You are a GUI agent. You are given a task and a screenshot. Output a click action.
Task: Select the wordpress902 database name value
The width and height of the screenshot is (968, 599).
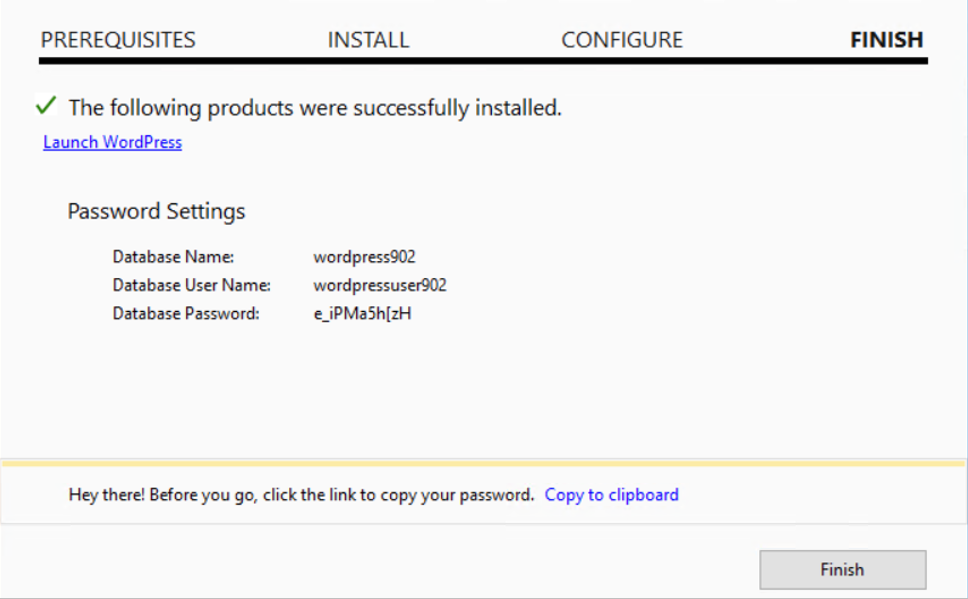pos(364,257)
